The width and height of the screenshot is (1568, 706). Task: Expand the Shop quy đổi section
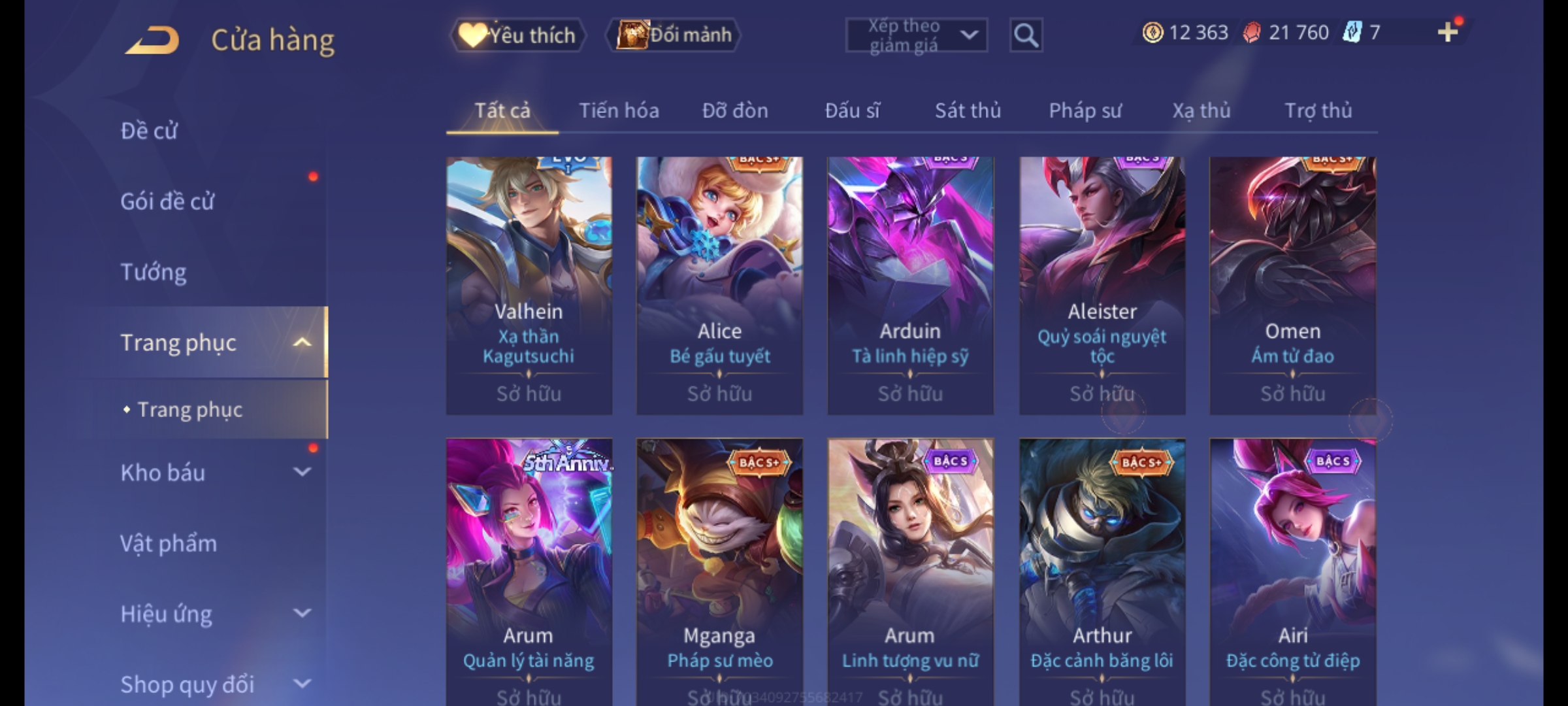(302, 684)
